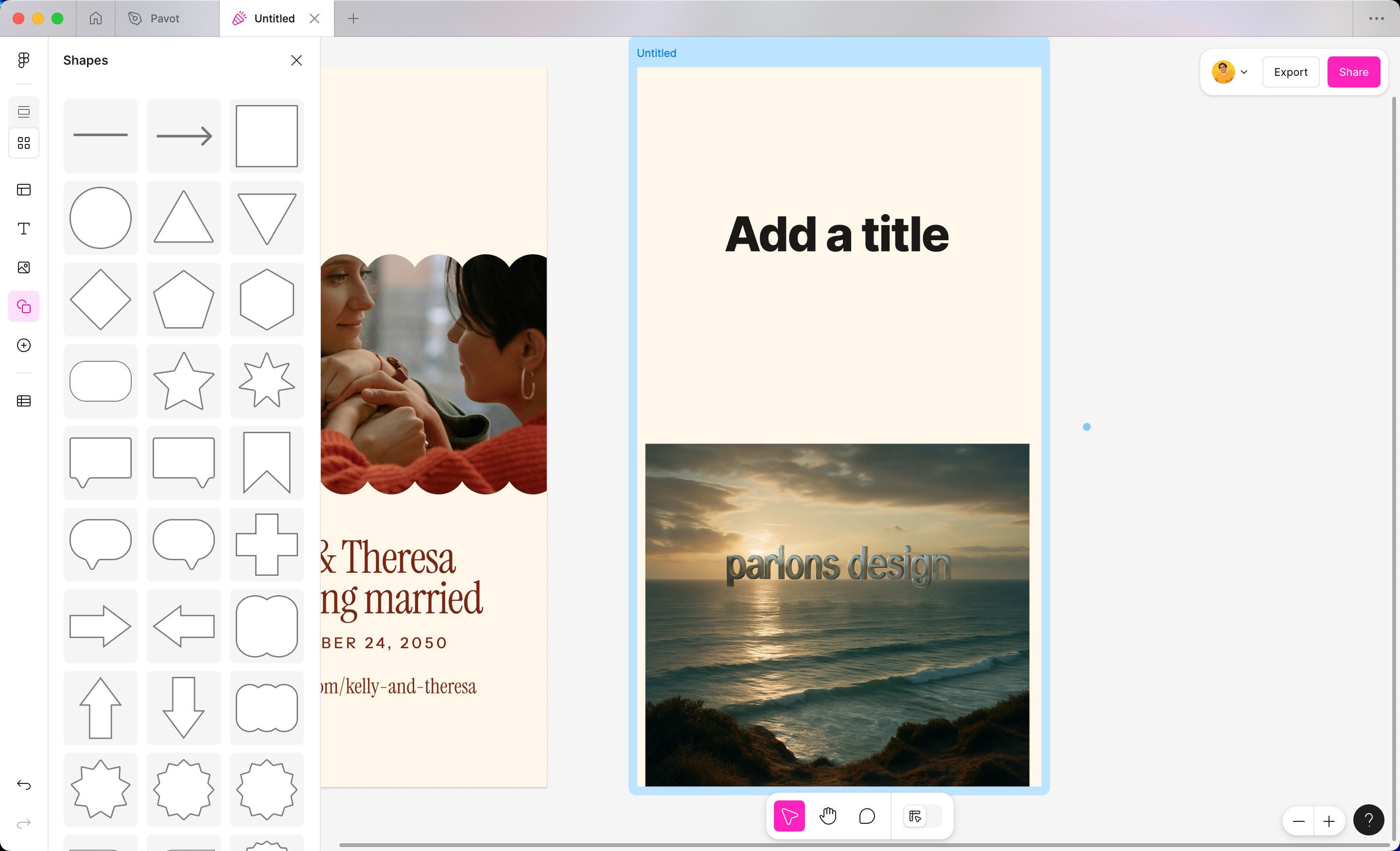This screenshot has width=1400, height=851.
Task: Click the Export button
Action: pos(1290,72)
